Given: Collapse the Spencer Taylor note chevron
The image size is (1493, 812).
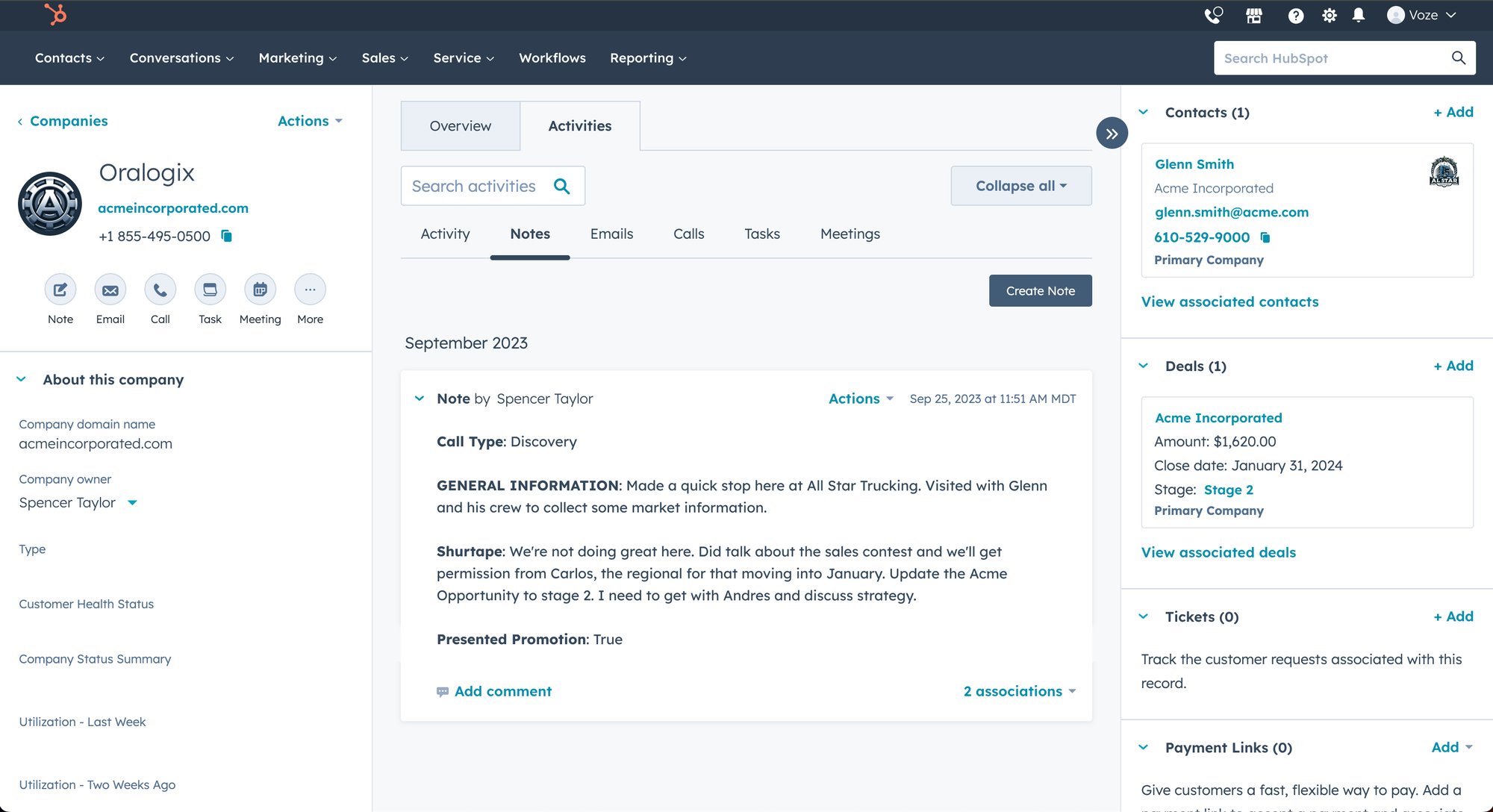Looking at the screenshot, I should (x=420, y=399).
